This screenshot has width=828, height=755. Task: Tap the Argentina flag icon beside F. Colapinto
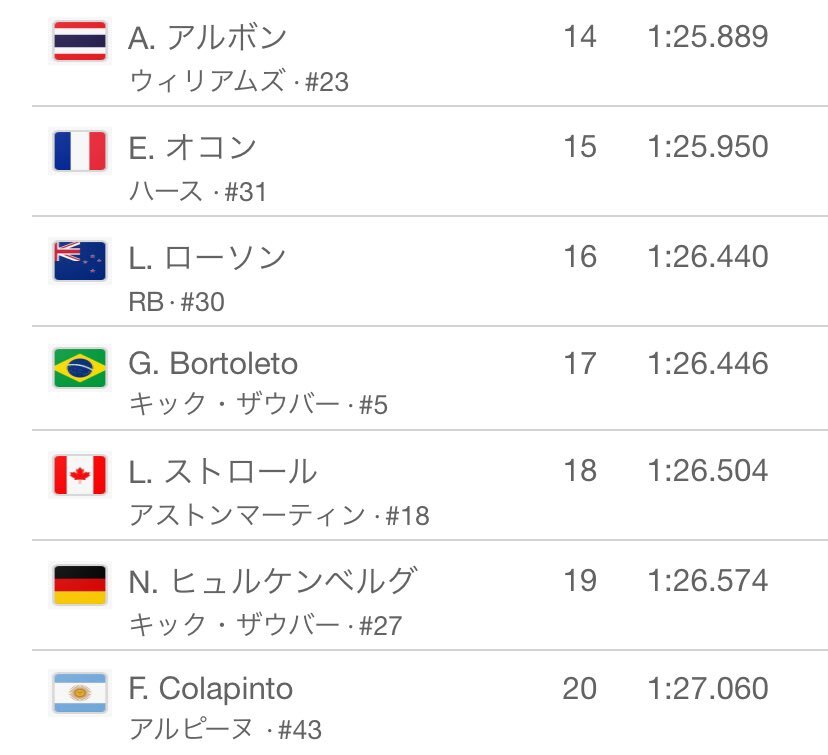80,693
